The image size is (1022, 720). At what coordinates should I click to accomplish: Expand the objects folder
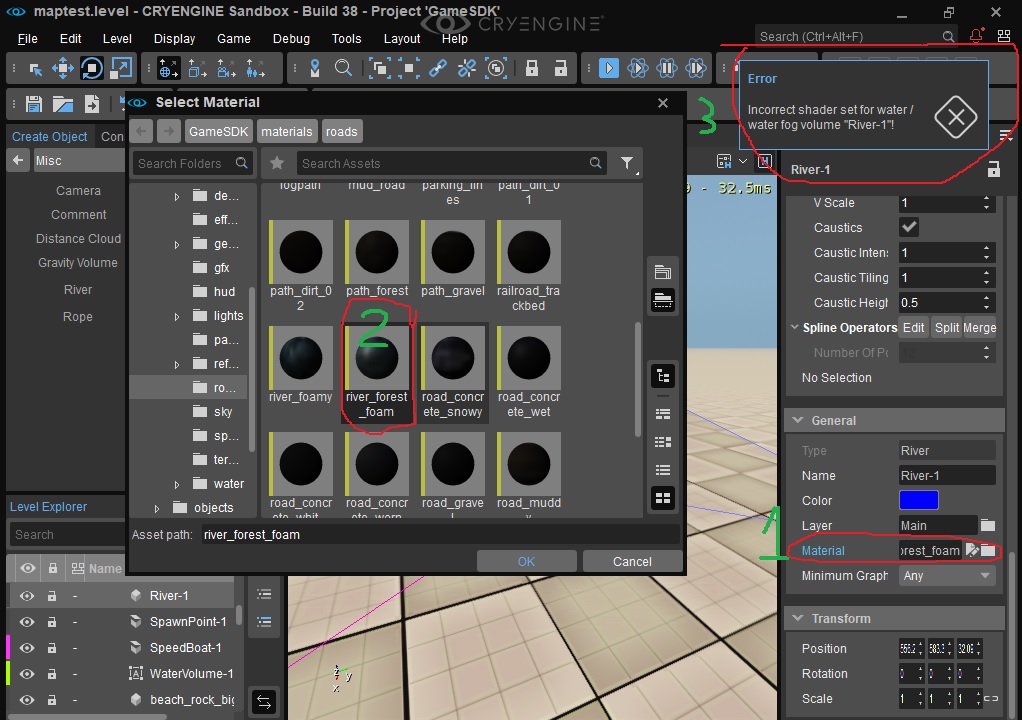[156, 508]
